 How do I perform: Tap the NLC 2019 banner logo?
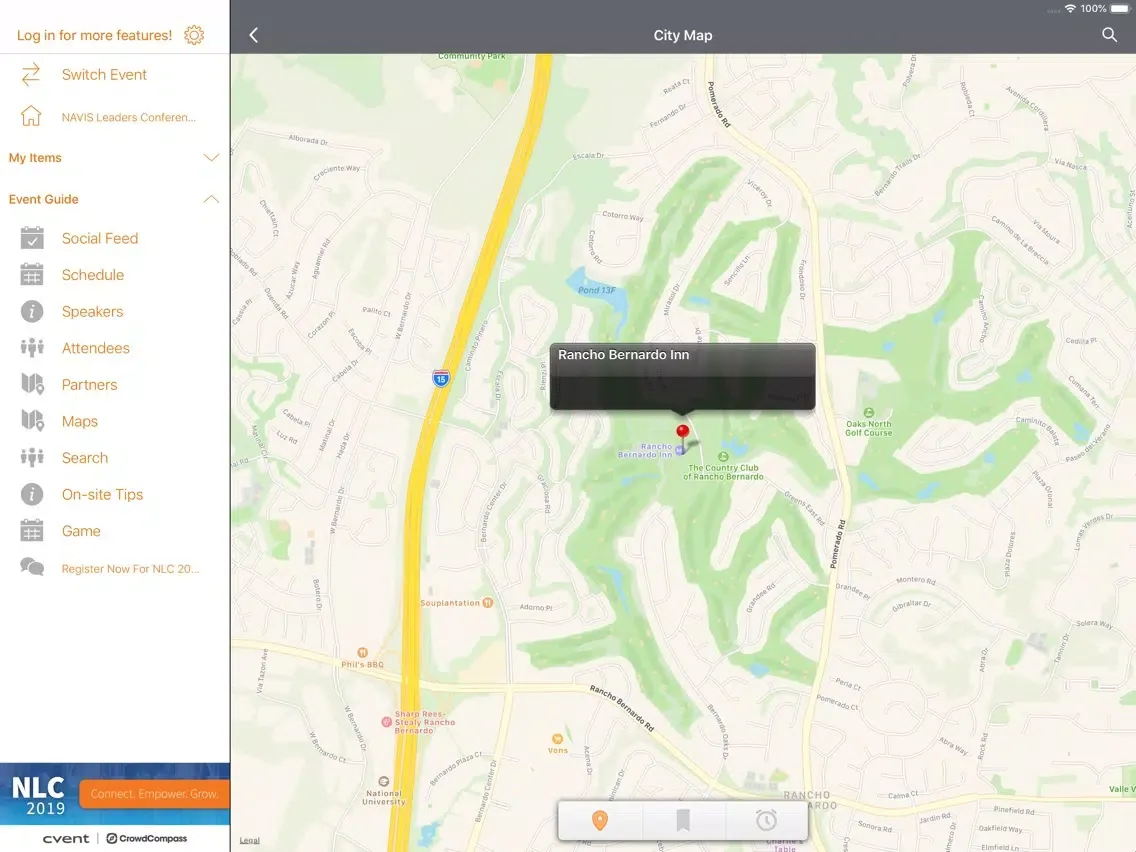click(x=38, y=795)
